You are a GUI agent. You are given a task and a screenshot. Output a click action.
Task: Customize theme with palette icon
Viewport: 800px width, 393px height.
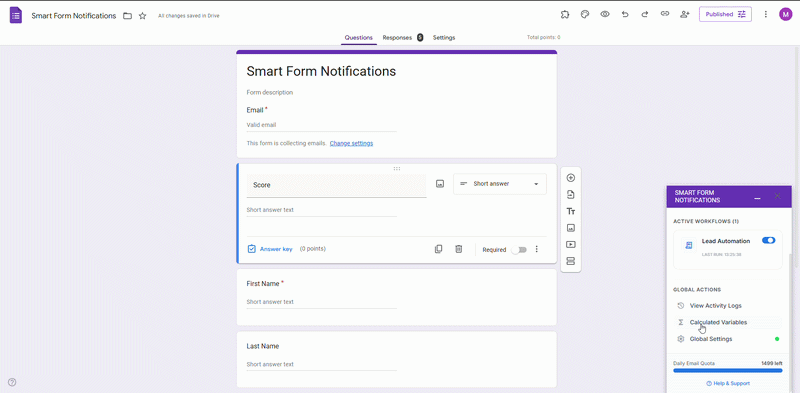coord(585,14)
